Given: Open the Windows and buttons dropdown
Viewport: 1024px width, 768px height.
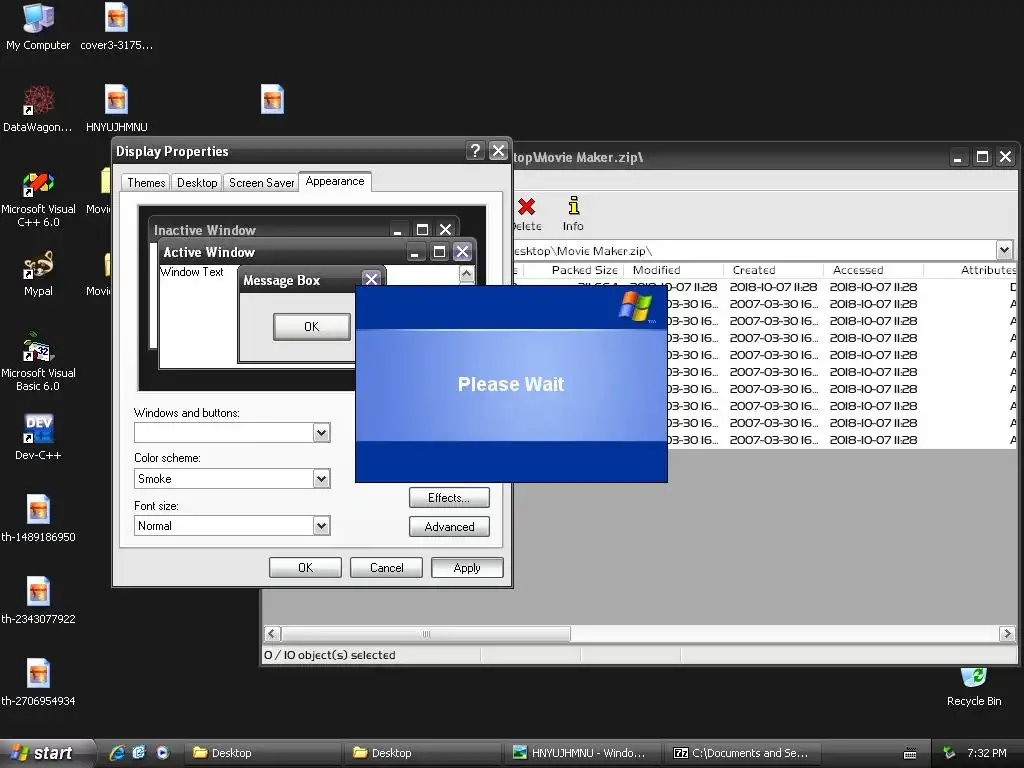Looking at the screenshot, I should click(x=321, y=433).
